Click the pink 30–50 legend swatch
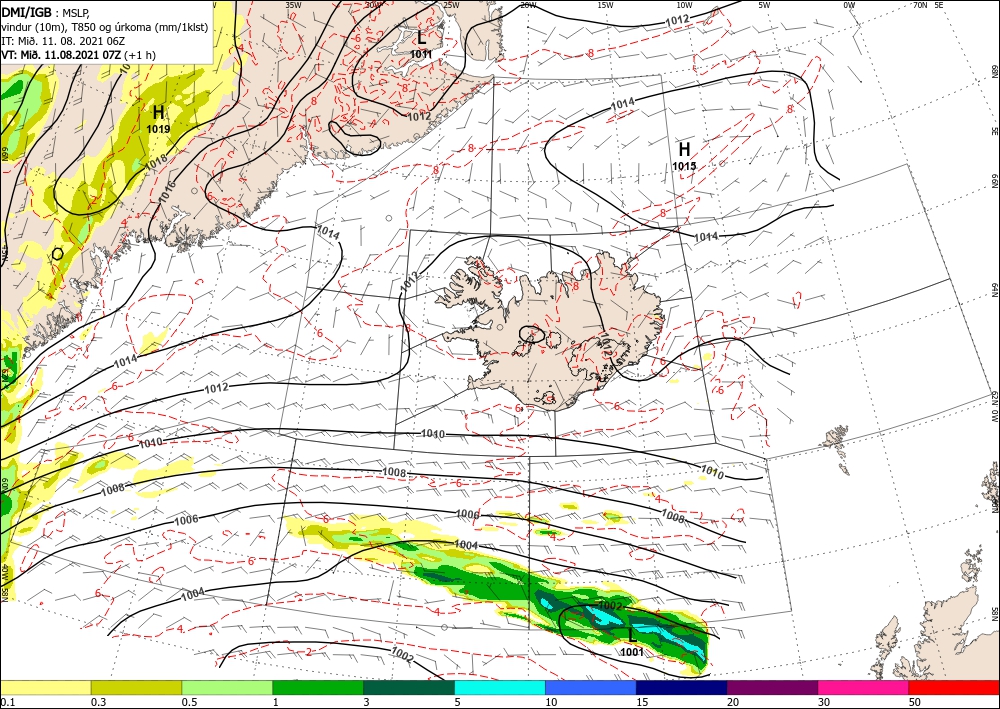Screen dimensions: 1000x709 point(864,687)
